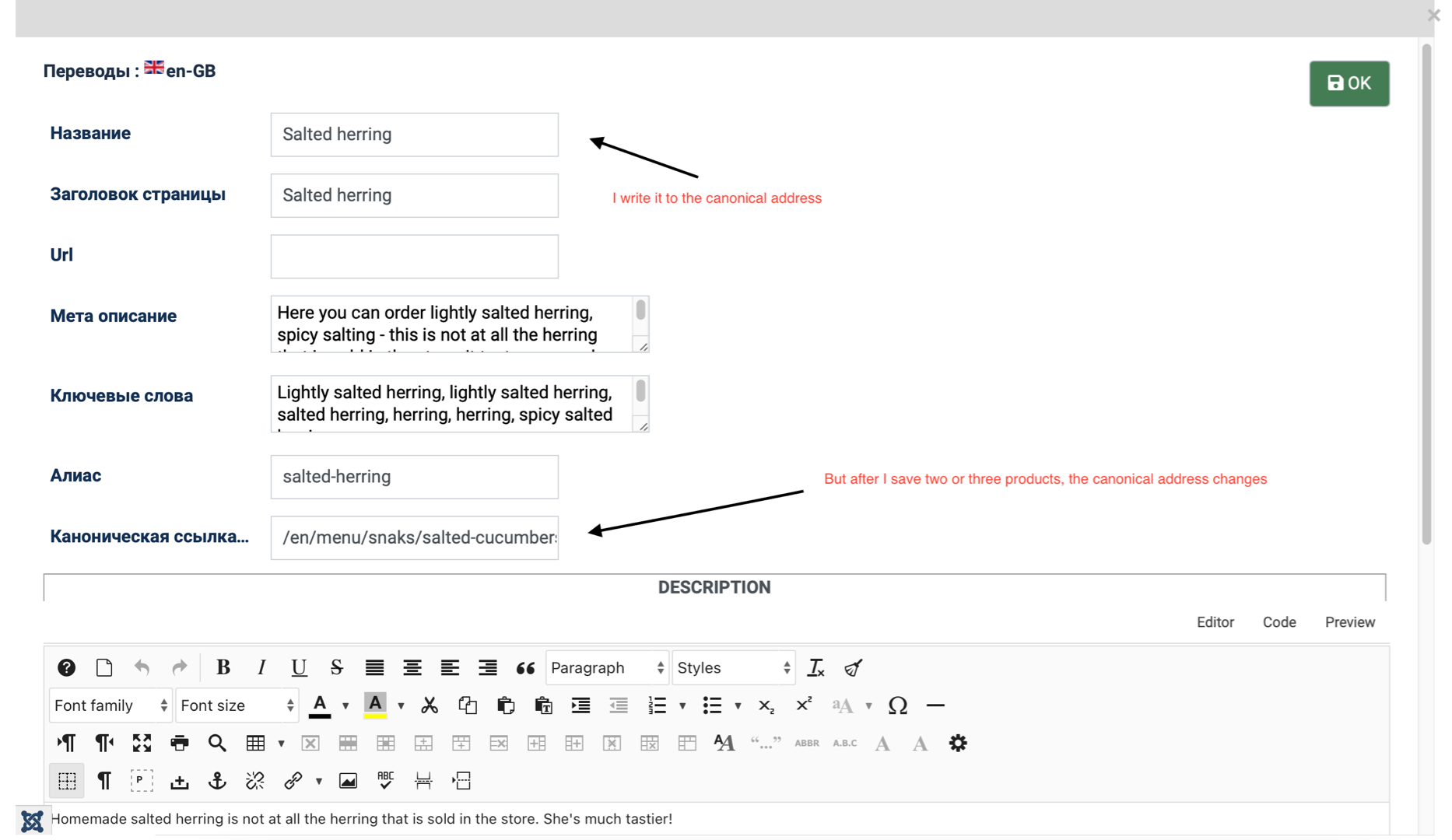1452x840 pixels.
Task: Open the Font size dropdown
Action: (x=237, y=705)
